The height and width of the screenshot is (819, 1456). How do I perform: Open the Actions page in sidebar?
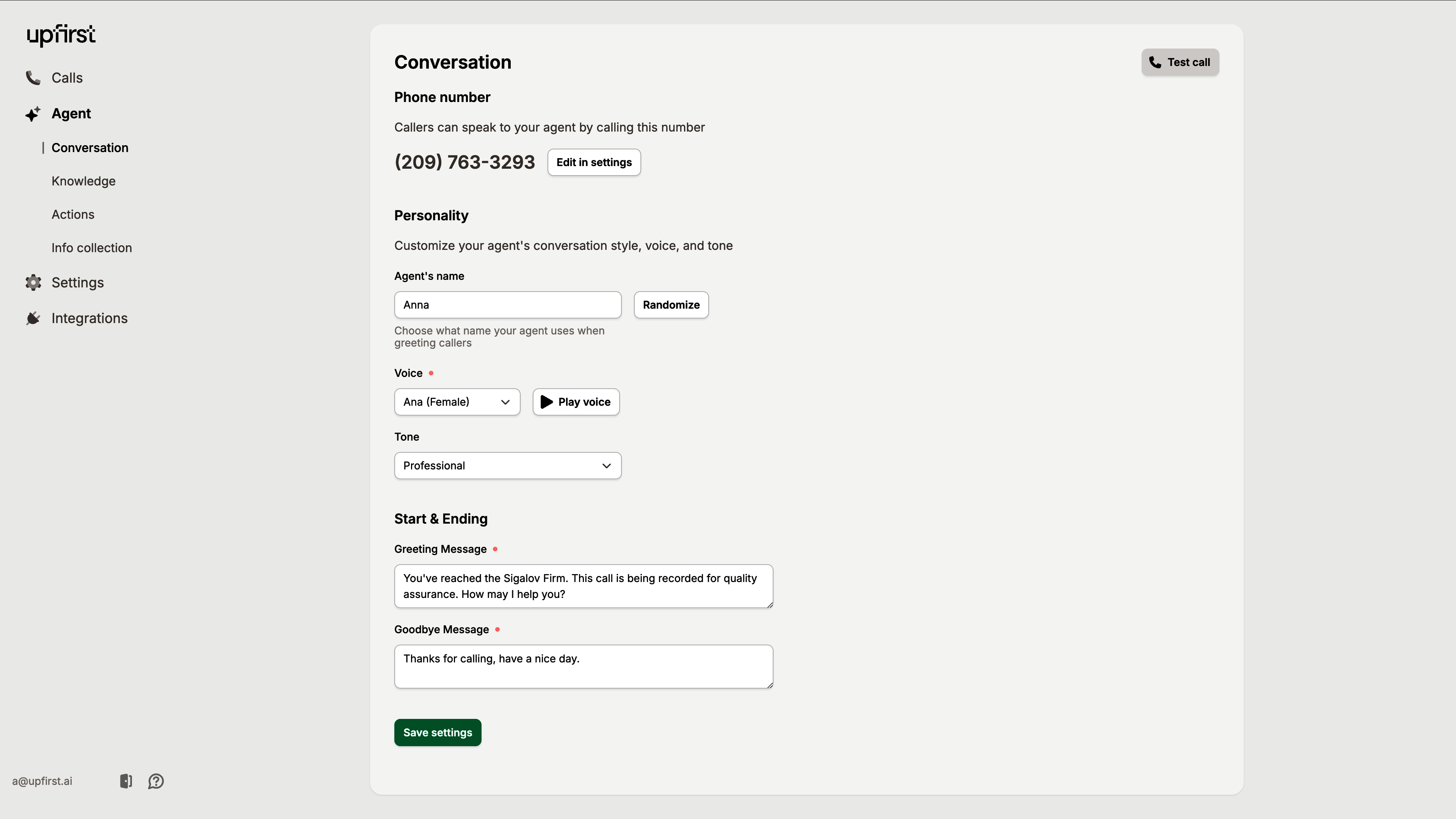[73, 214]
